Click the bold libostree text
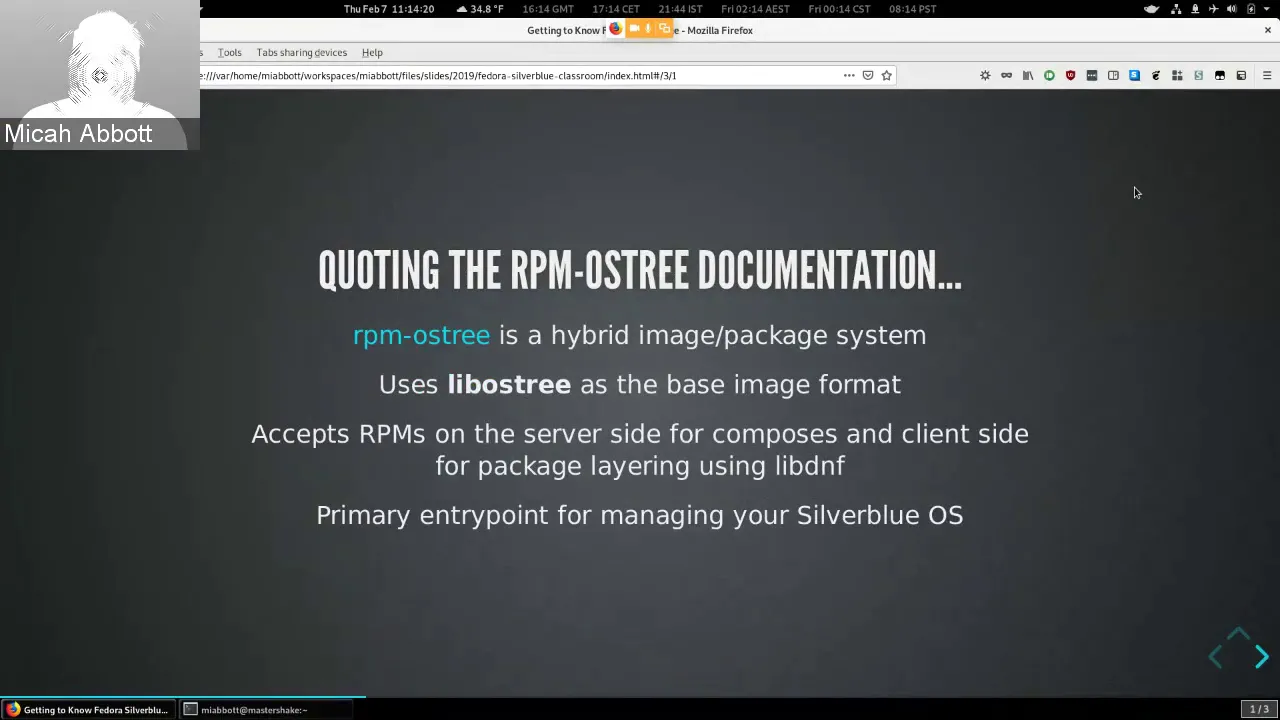The width and height of the screenshot is (1280, 720). (x=509, y=384)
